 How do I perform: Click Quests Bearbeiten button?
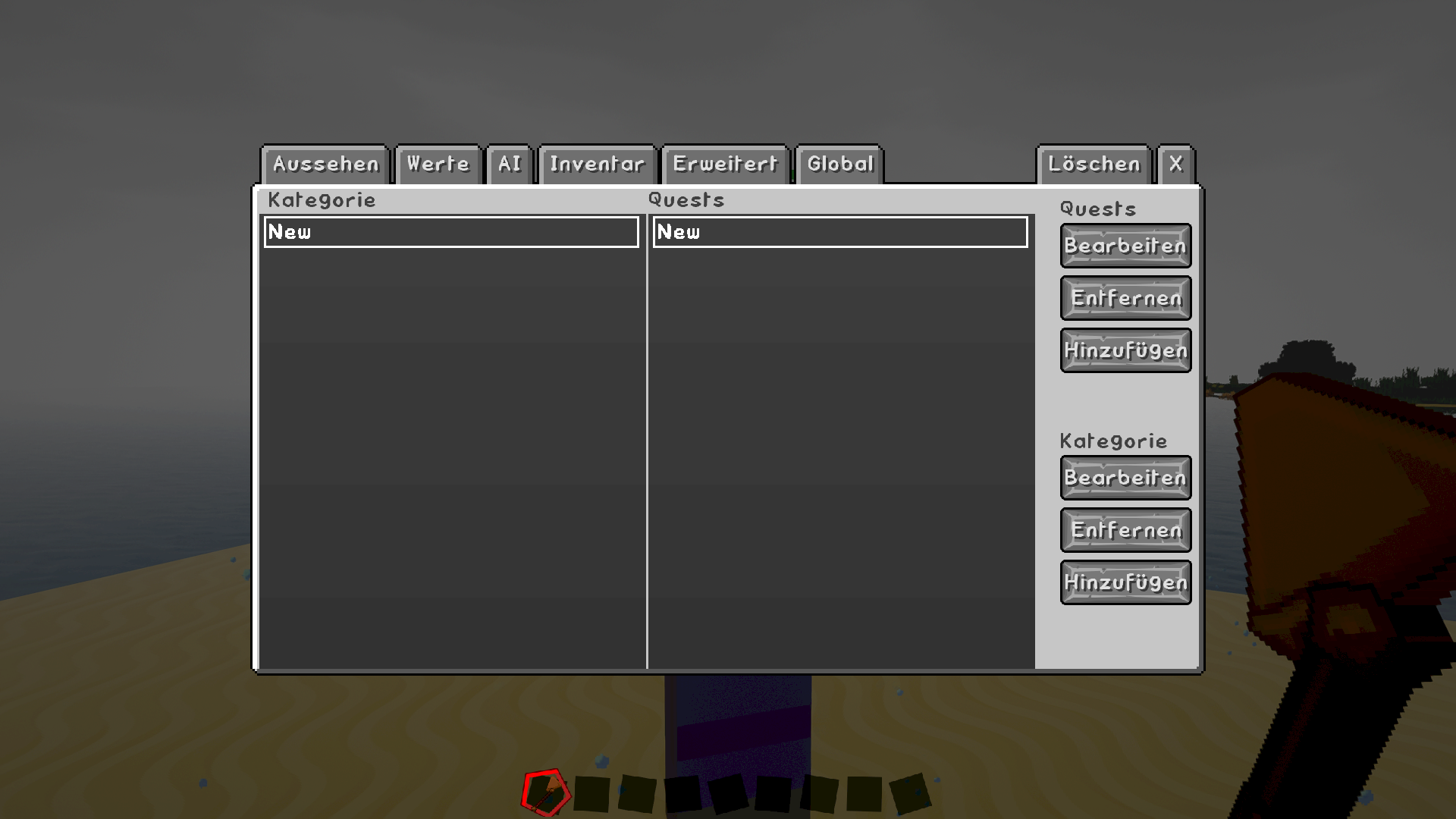coord(1124,244)
